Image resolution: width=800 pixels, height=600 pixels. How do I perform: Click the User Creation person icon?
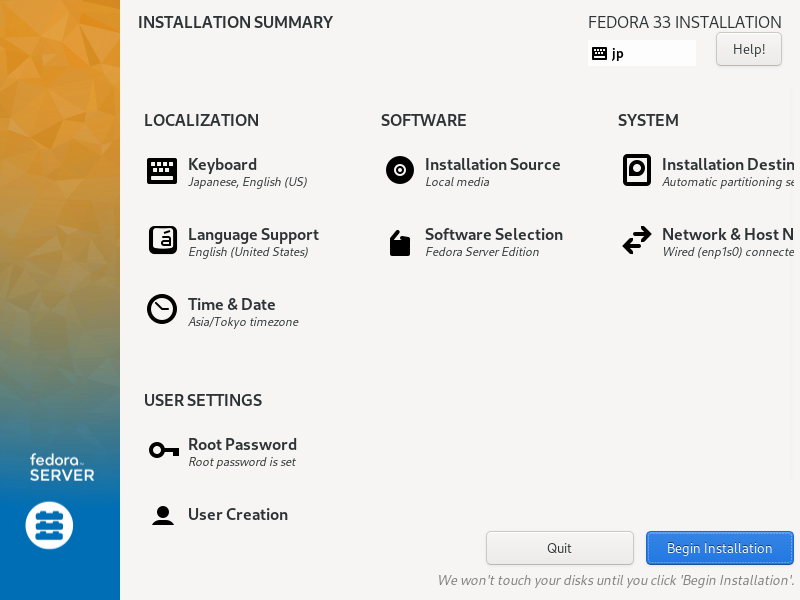[163, 515]
